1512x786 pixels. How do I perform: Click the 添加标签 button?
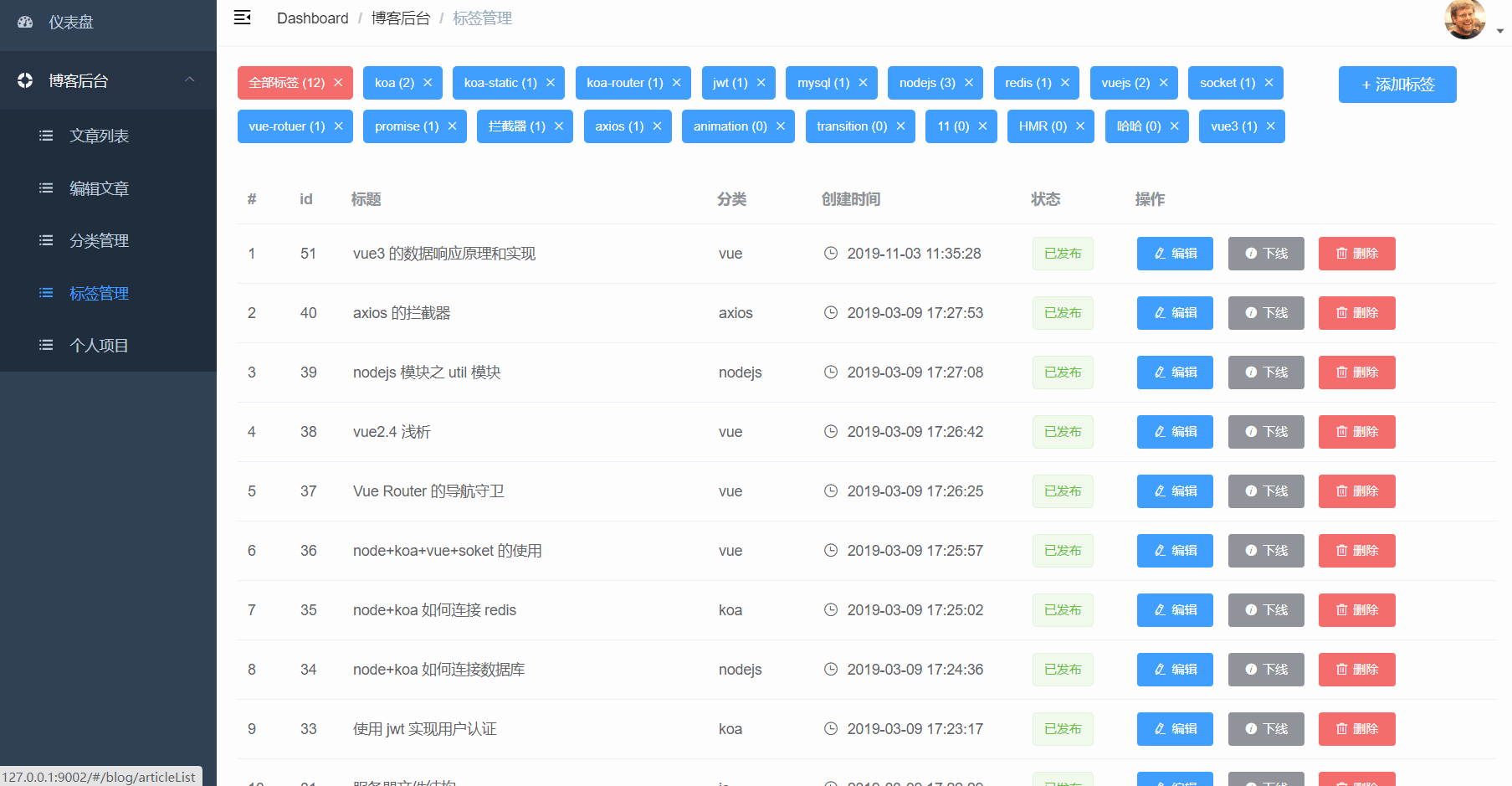(1397, 85)
